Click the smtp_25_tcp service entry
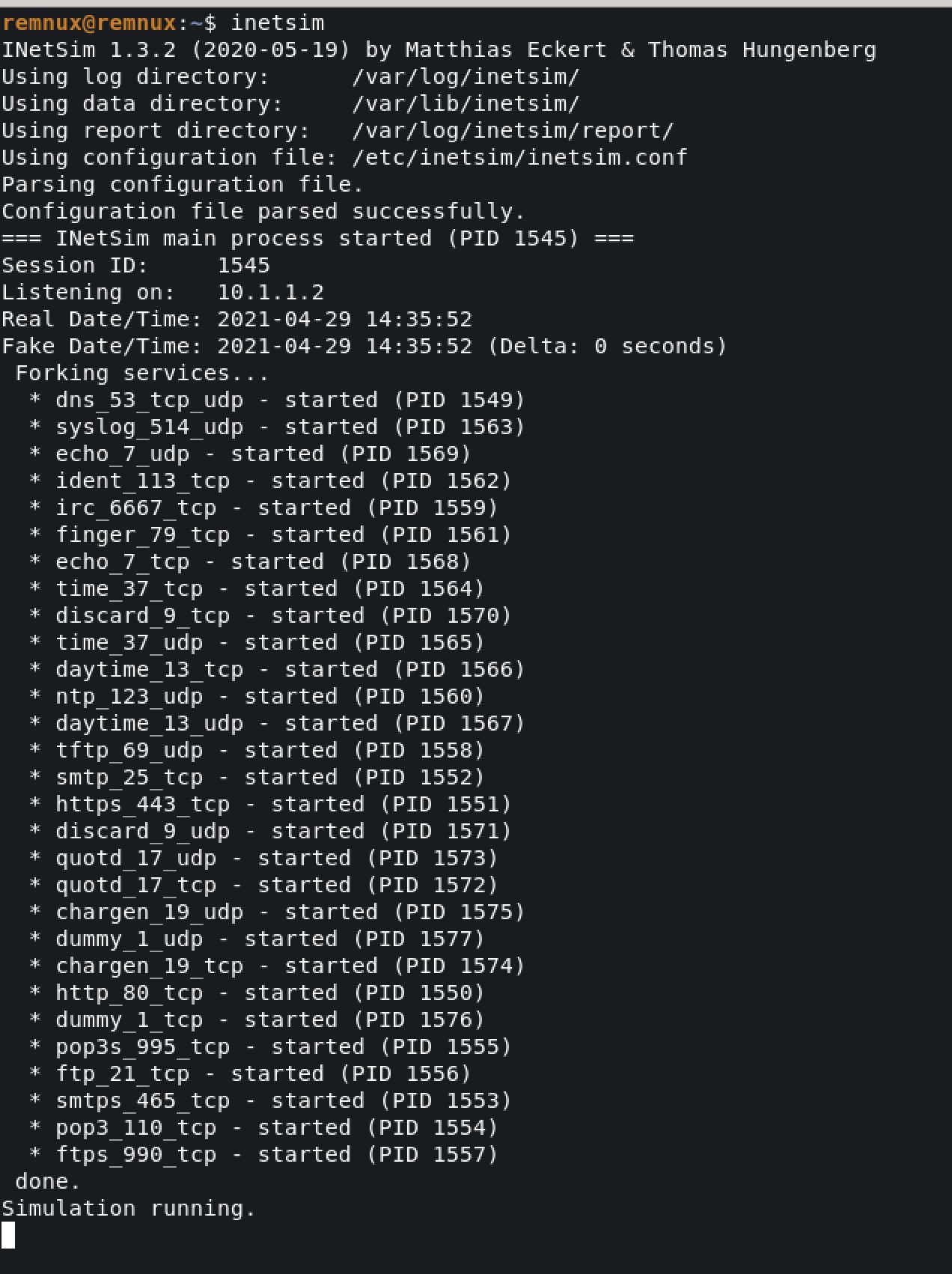Viewport: 952px width, 1274px height. (x=129, y=778)
